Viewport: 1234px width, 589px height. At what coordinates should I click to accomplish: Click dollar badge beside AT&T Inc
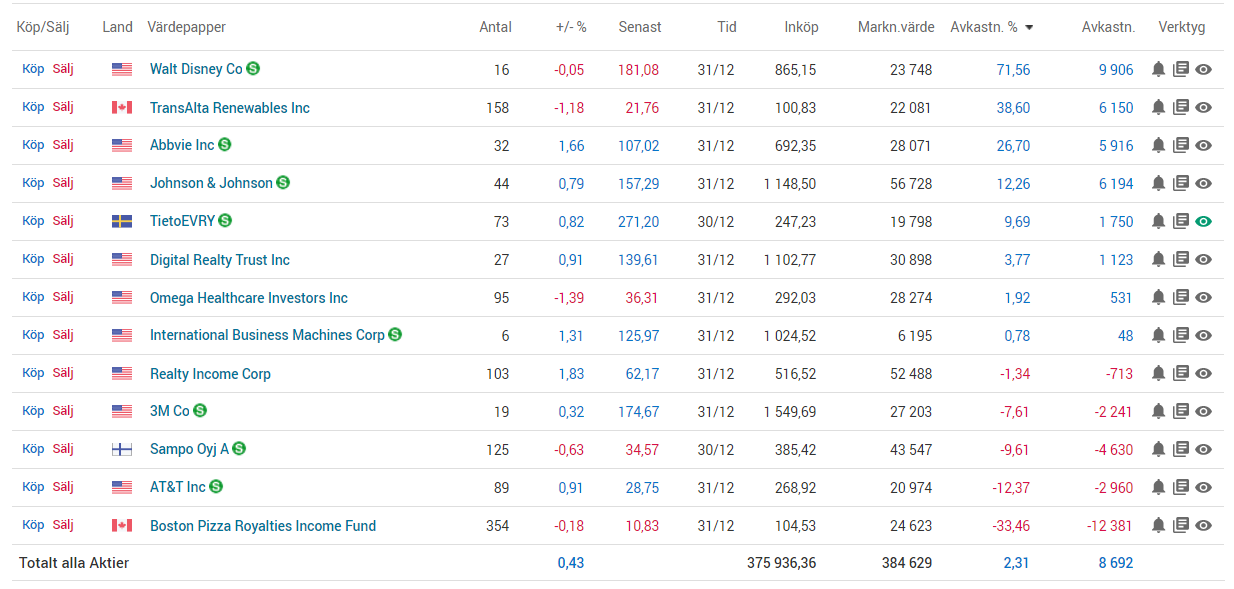[216, 486]
